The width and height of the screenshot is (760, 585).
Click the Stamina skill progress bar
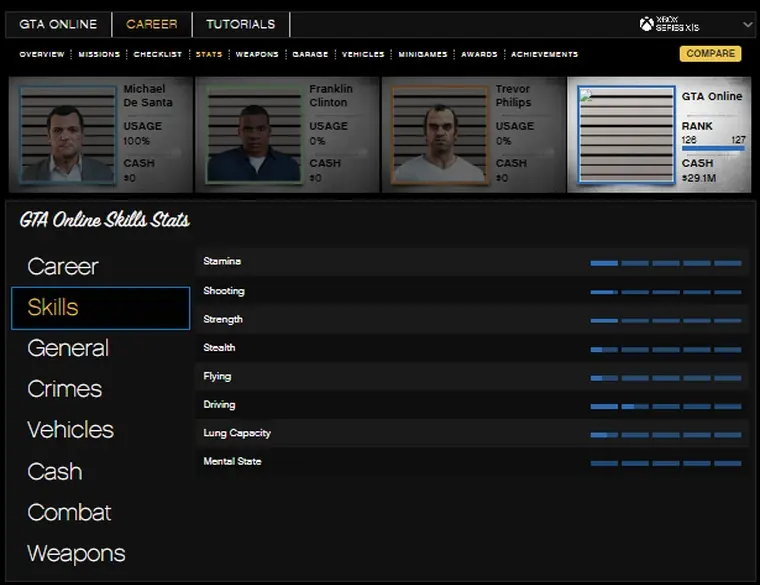(x=665, y=263)
